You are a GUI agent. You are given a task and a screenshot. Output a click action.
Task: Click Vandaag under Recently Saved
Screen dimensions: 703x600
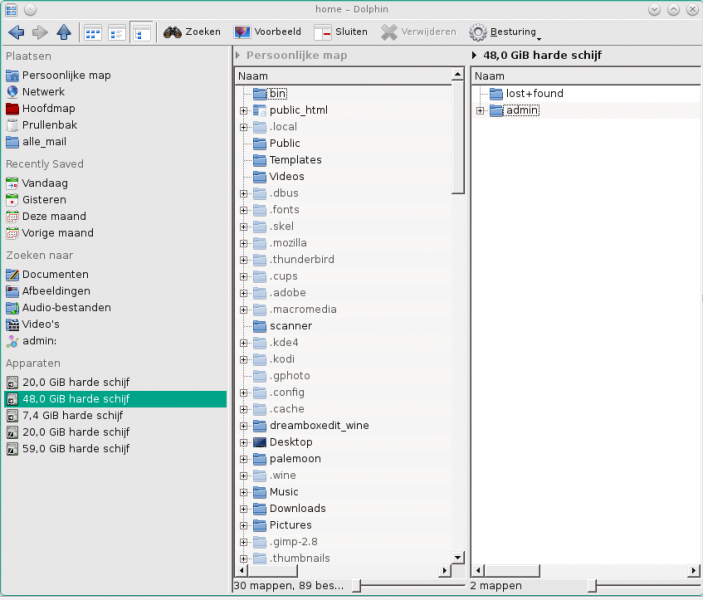click(45, 183)
